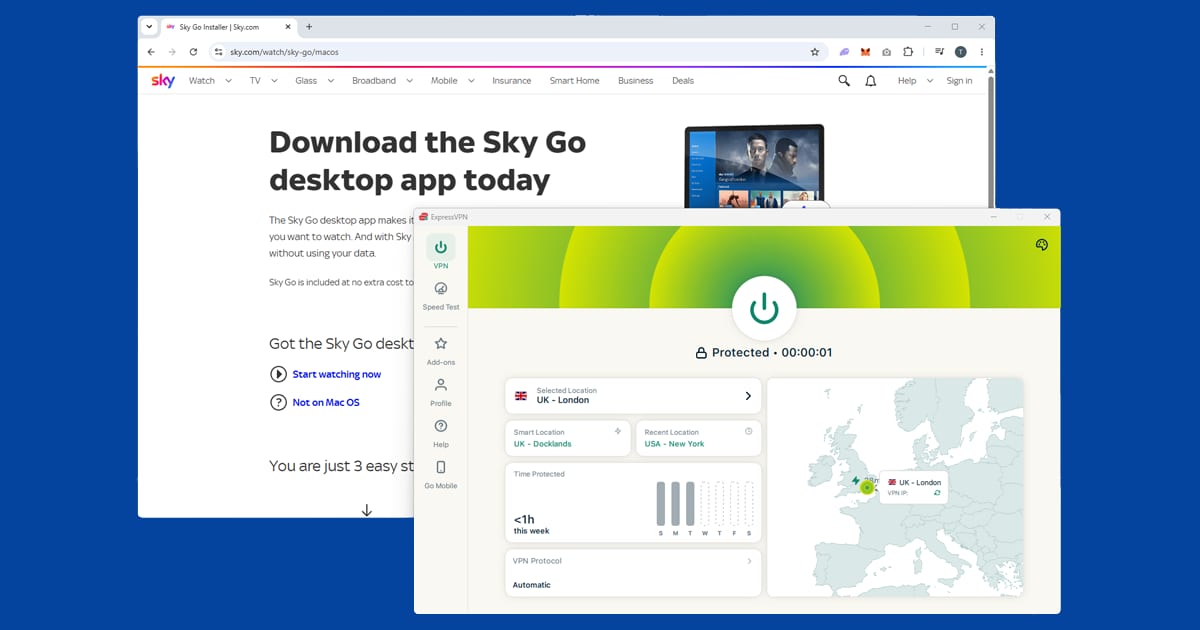Screen dimensions: 1200x630
Task: Expand the Broadband menu chevron on Sky
Action: (409, 81)
